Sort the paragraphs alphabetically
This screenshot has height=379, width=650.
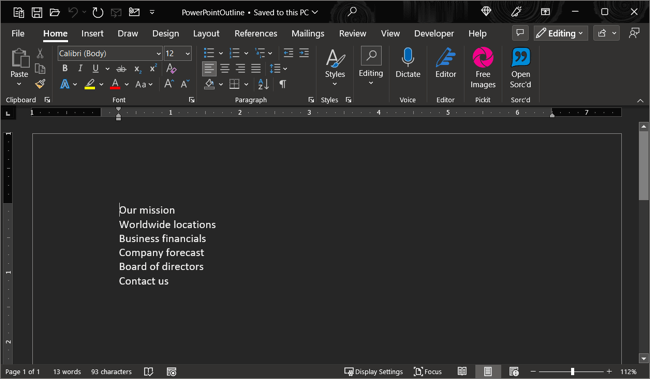263,84
